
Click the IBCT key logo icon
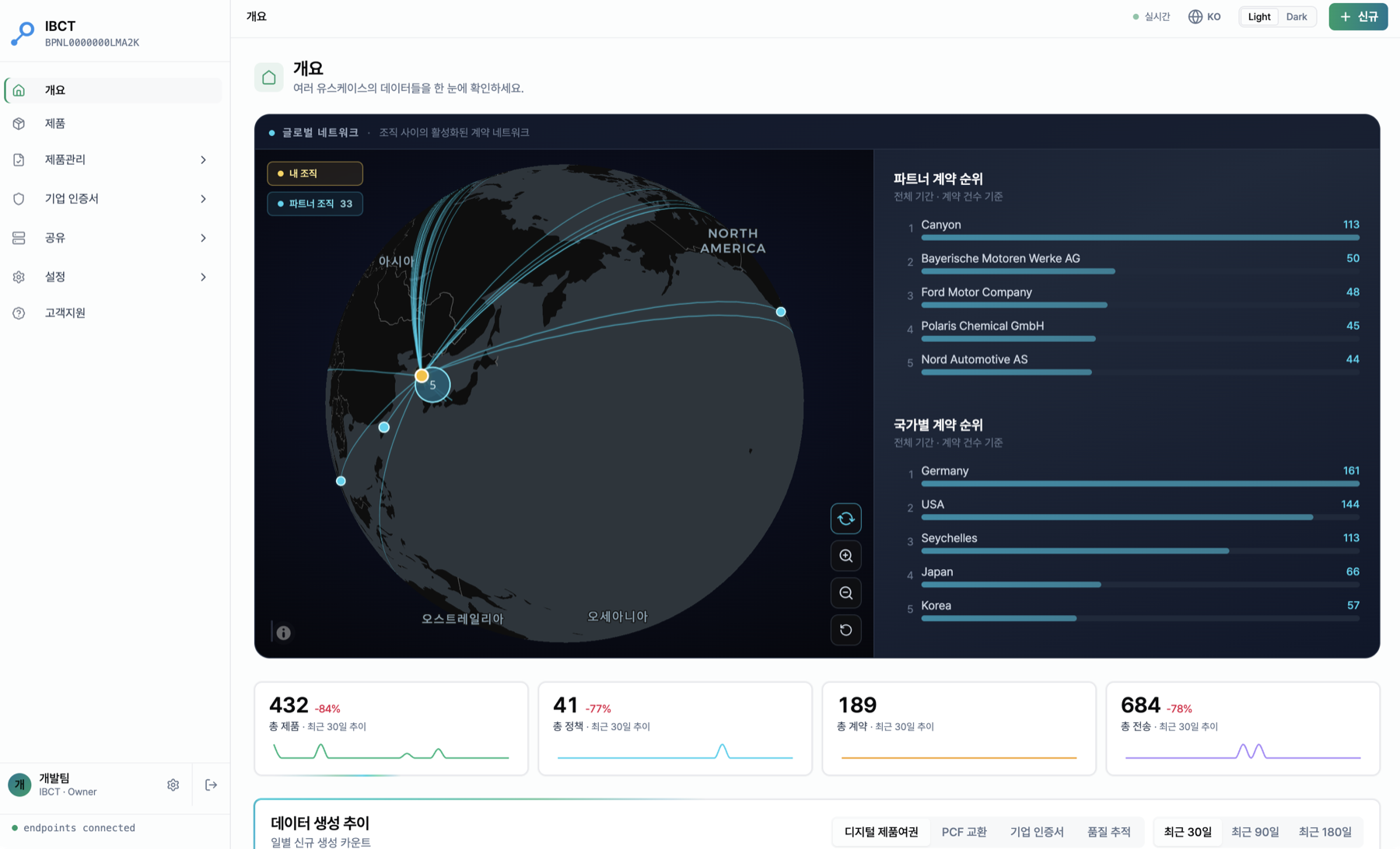tap(23, 33)
